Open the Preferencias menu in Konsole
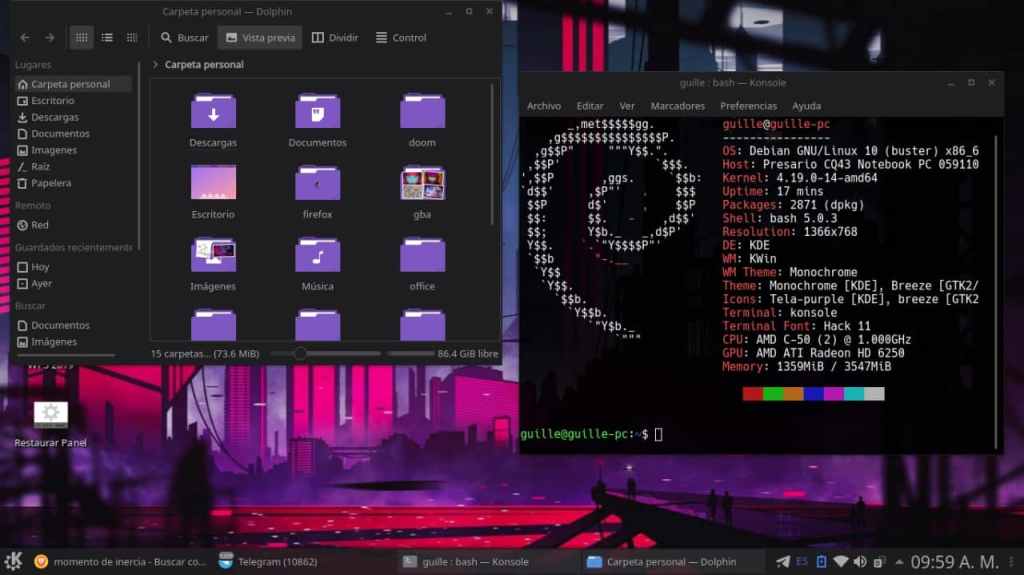The image size is (1024, 575). pyautogui.click(x=748, y=106)
